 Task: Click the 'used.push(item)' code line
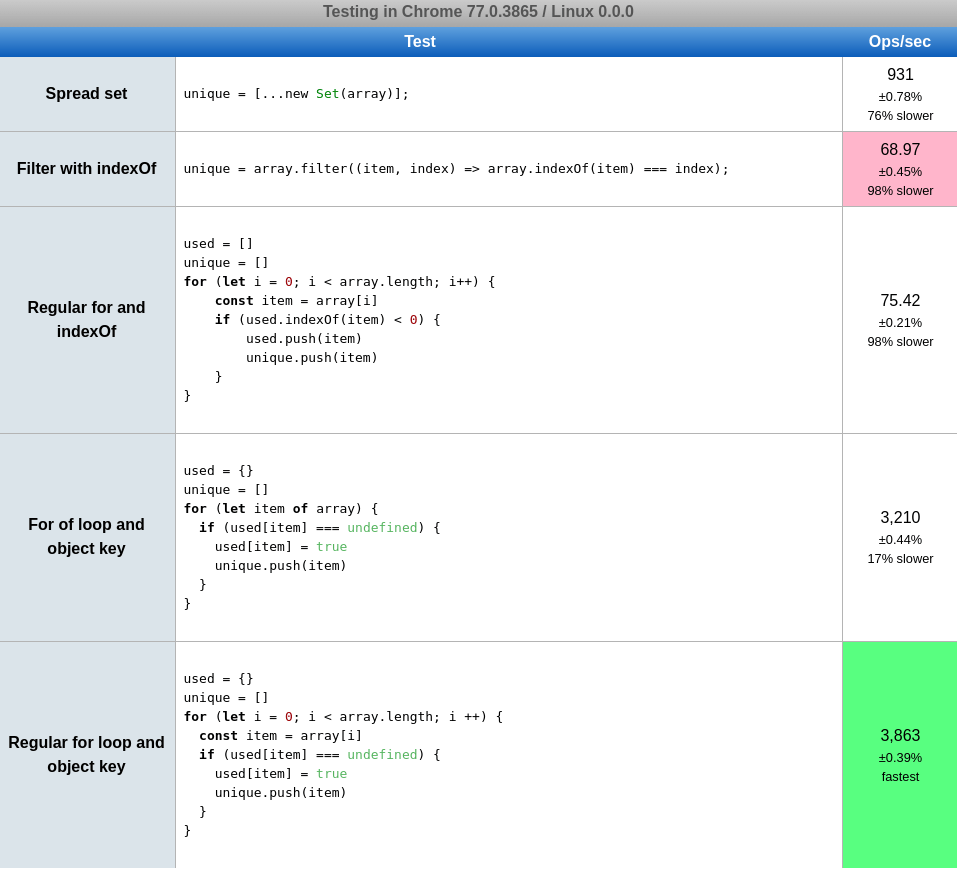coord(304,339)
